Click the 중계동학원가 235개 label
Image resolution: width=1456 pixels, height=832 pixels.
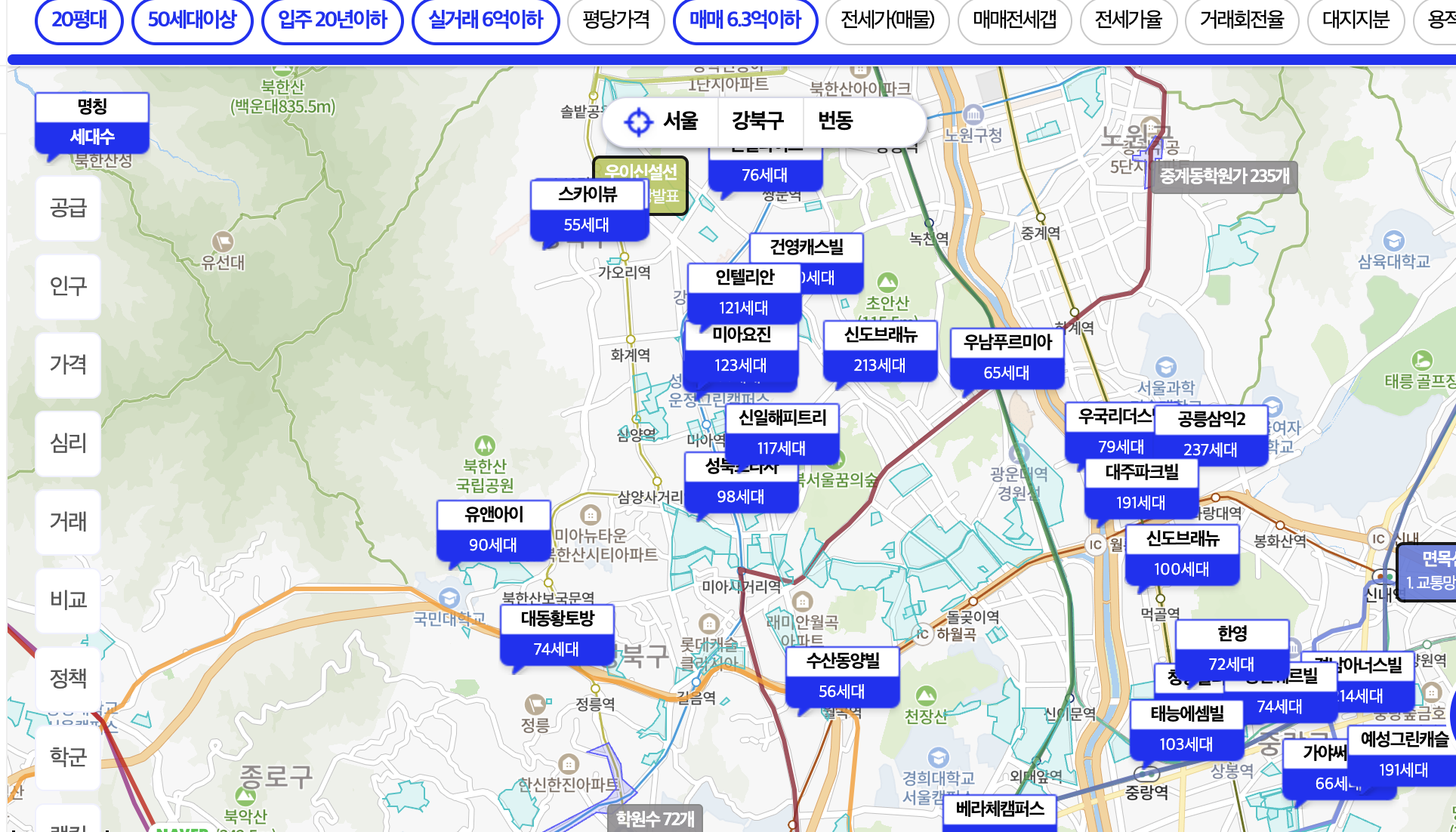point(1224,177)
